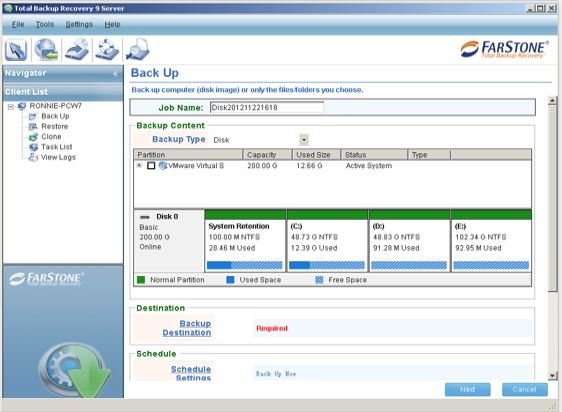The image size is (562, 412).
Task: Open the globe backup toolbar icon
Action: (46, 49)
